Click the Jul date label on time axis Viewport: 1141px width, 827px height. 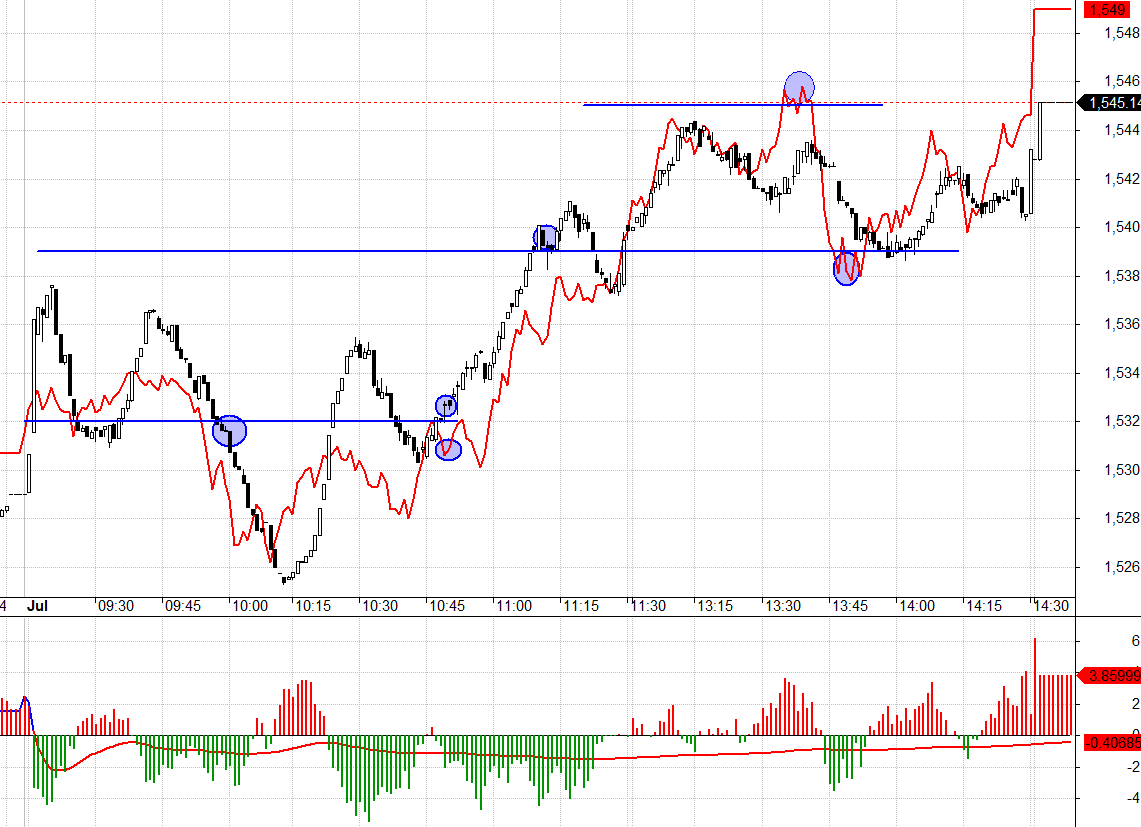tap(37, 606)
